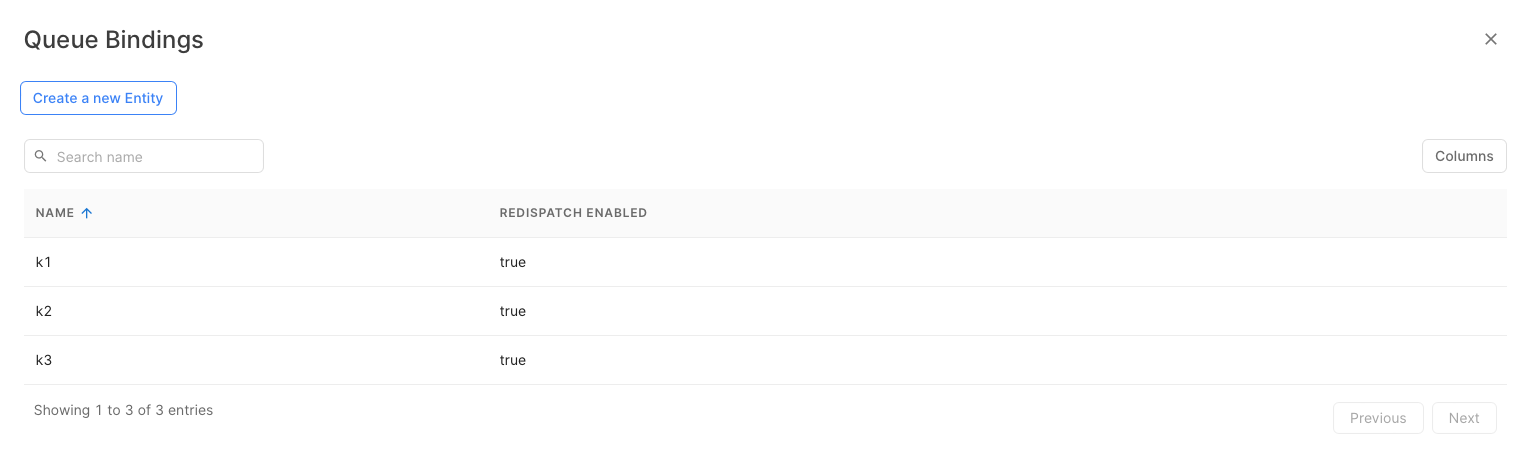Close the Queue Bindings dialog
Image resolution: width=1535 pixels, height=453 pixels.
(x=1490, y=40)
